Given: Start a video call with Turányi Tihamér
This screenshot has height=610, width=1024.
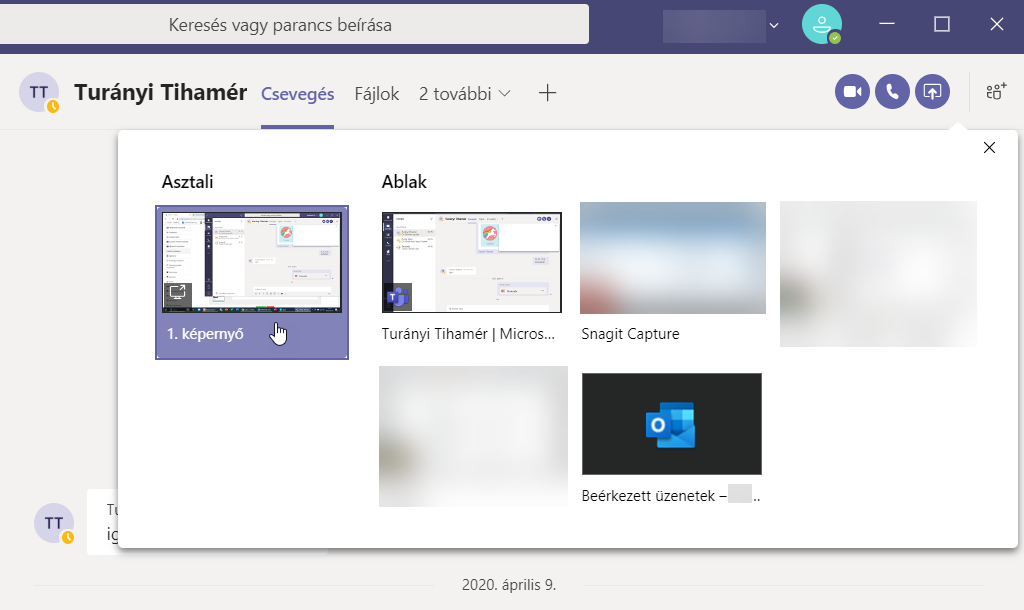Looking at the screenshot, I should [852, 92].
